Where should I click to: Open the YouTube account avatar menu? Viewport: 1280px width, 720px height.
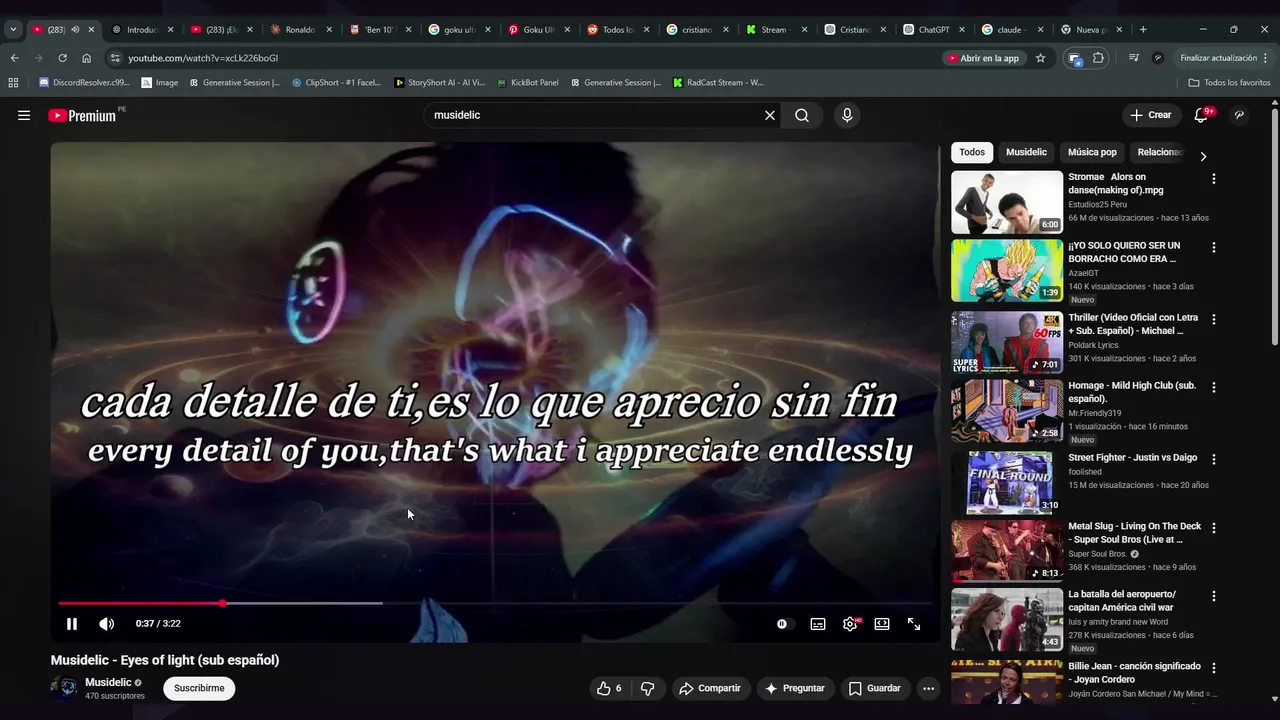click(1239, 115)
